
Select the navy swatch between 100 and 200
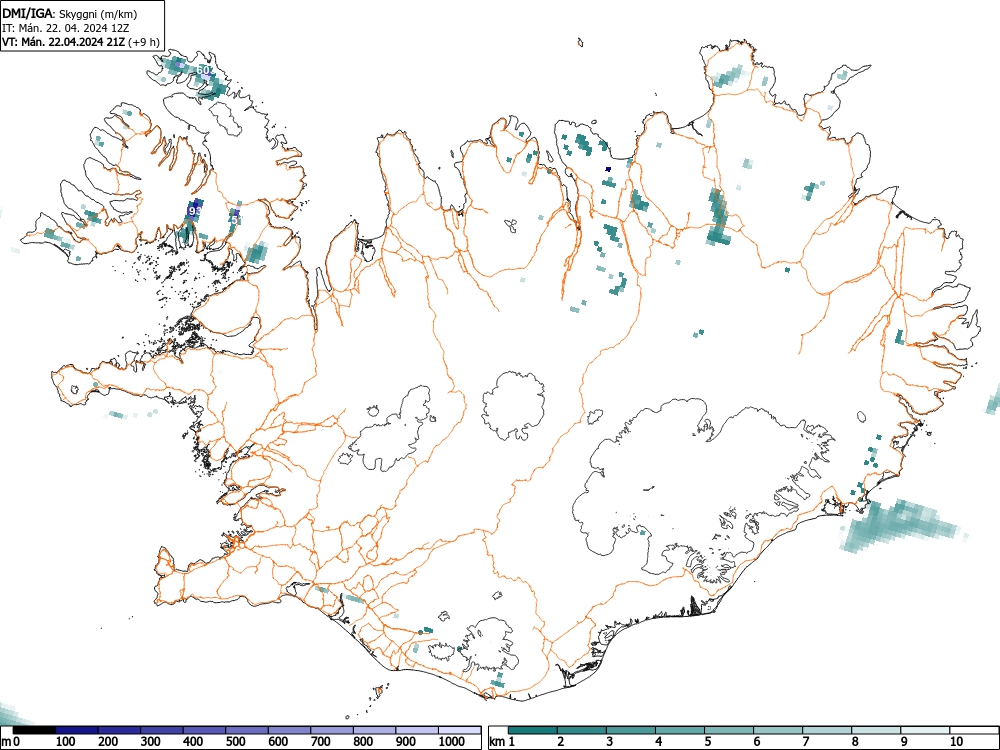(77, 730)
